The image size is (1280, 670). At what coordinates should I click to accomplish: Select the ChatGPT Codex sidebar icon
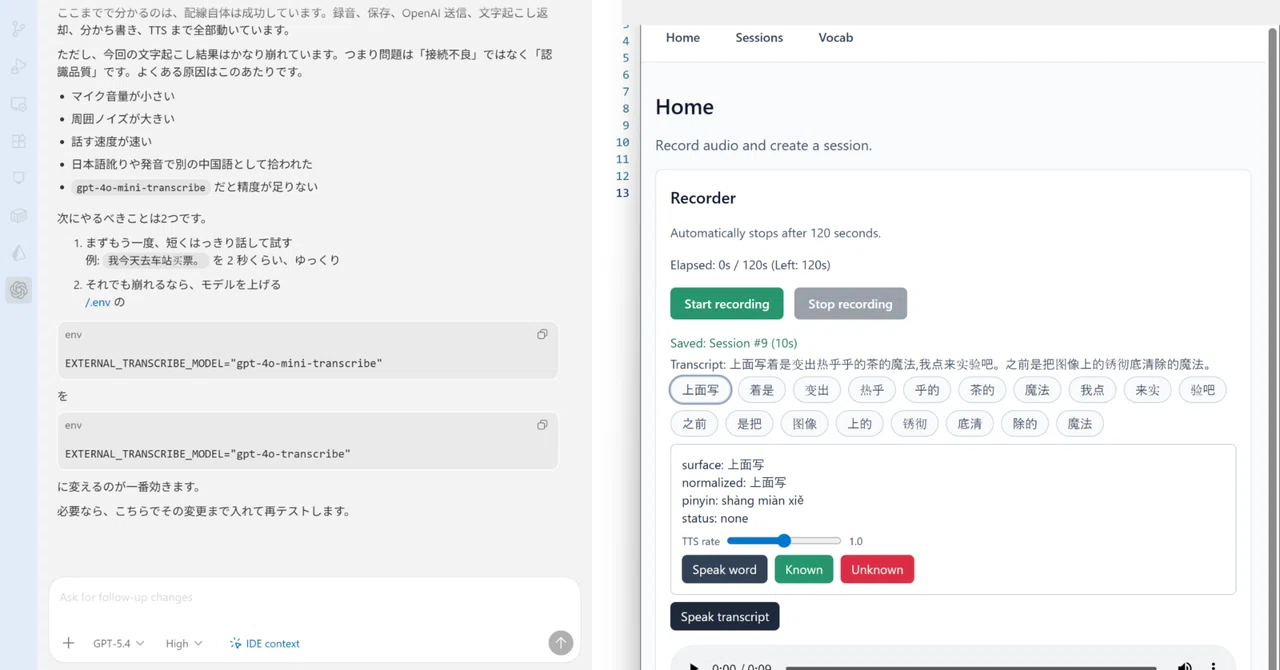pyautogui.click(x=19, y=290)
